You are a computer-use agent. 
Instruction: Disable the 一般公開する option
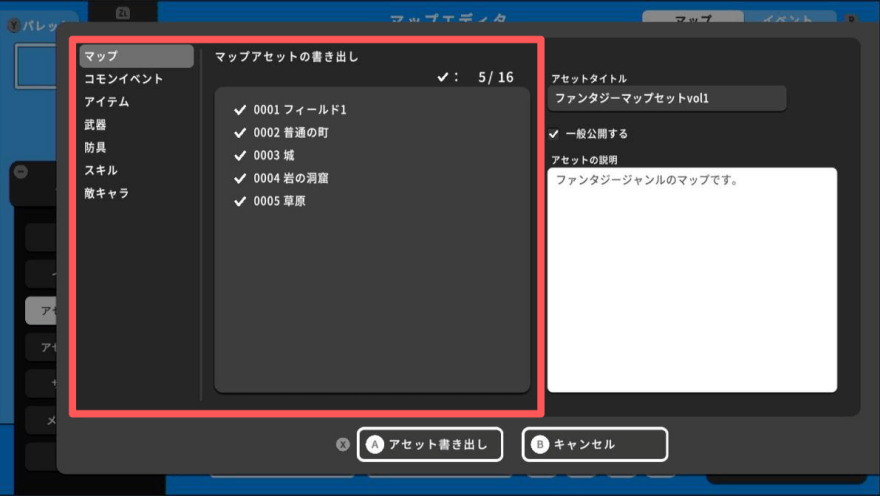point(554,134)
